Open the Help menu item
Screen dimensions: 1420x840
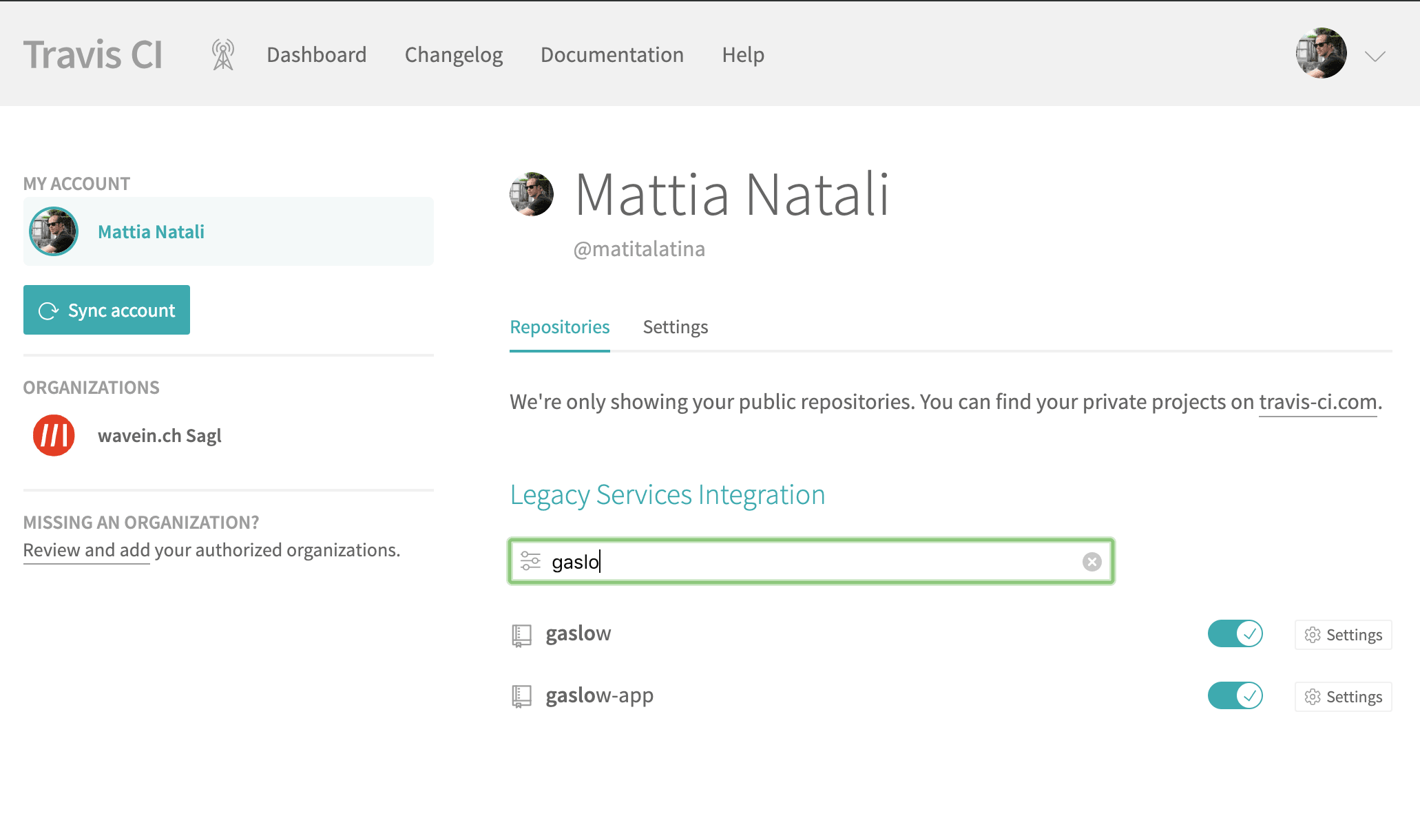point(743,54)
